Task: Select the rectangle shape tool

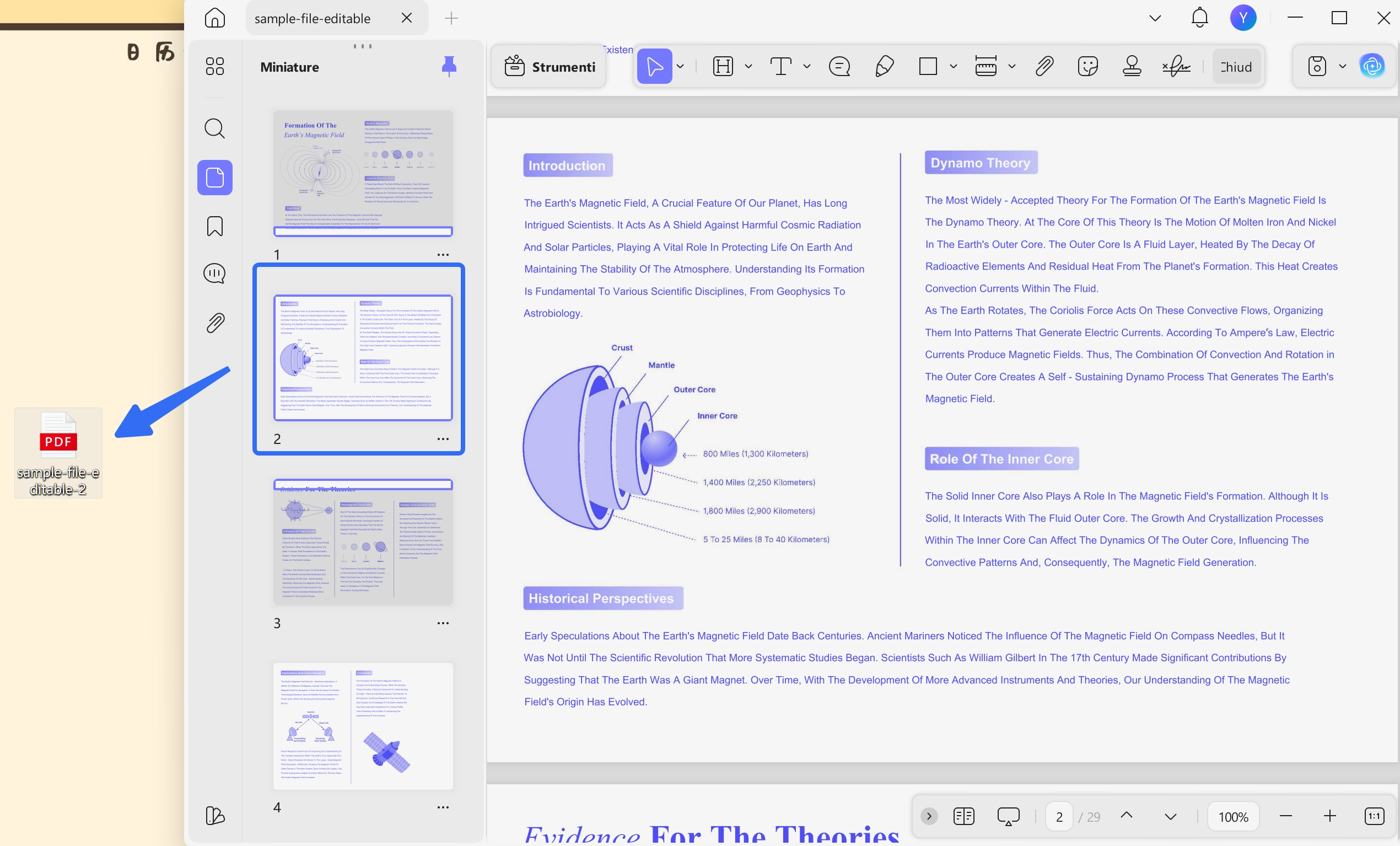Action: [928, 67]
